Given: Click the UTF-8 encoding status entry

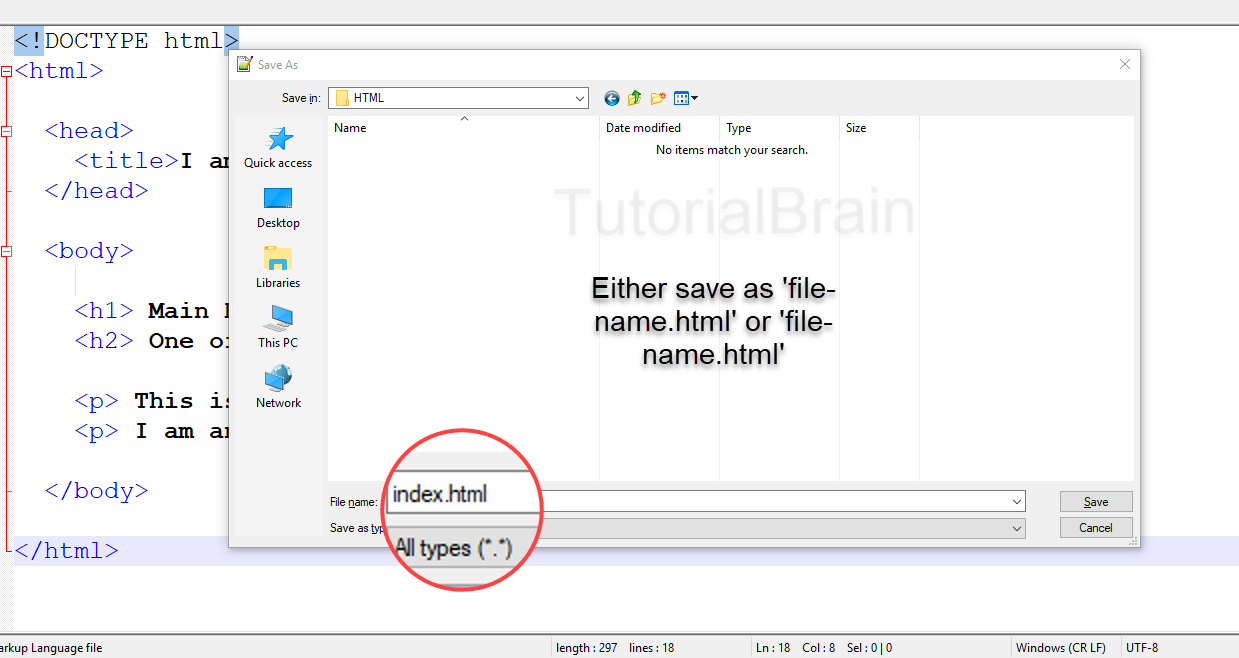Looking at the screenshot, I should coord(1142,648).
